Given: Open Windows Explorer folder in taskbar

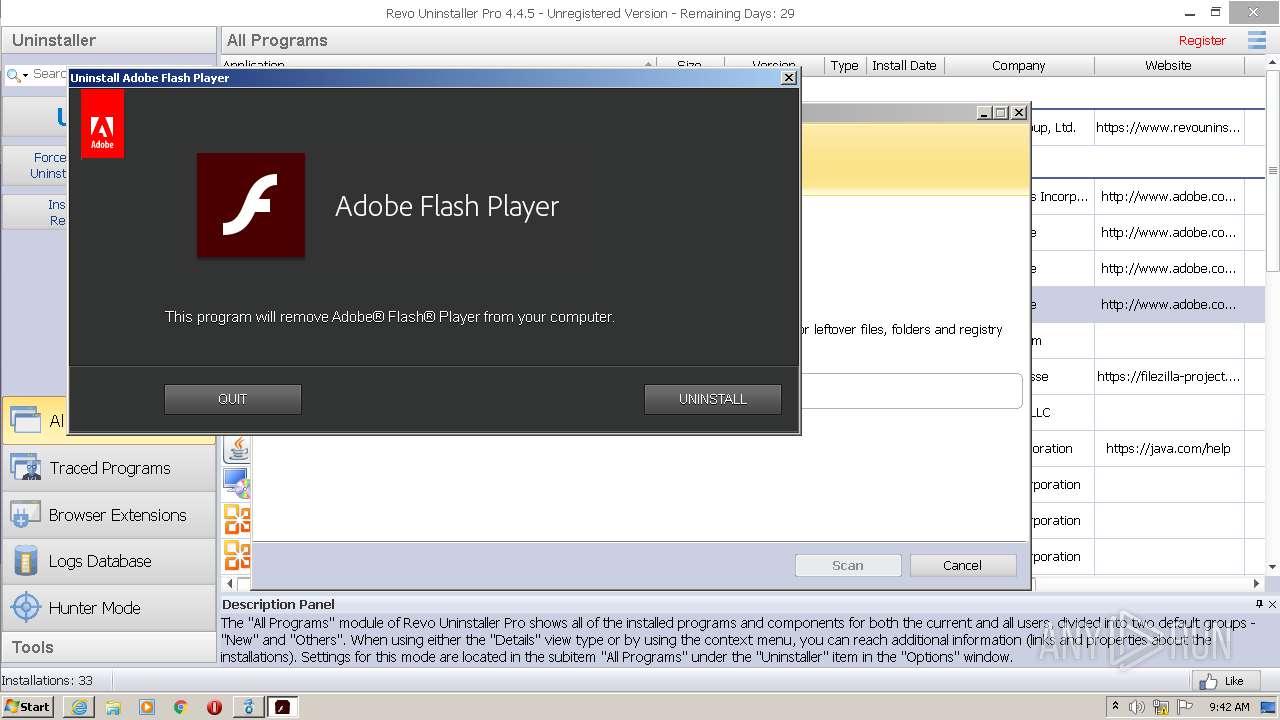Looking at the screenshot, I should pos(113,707).
